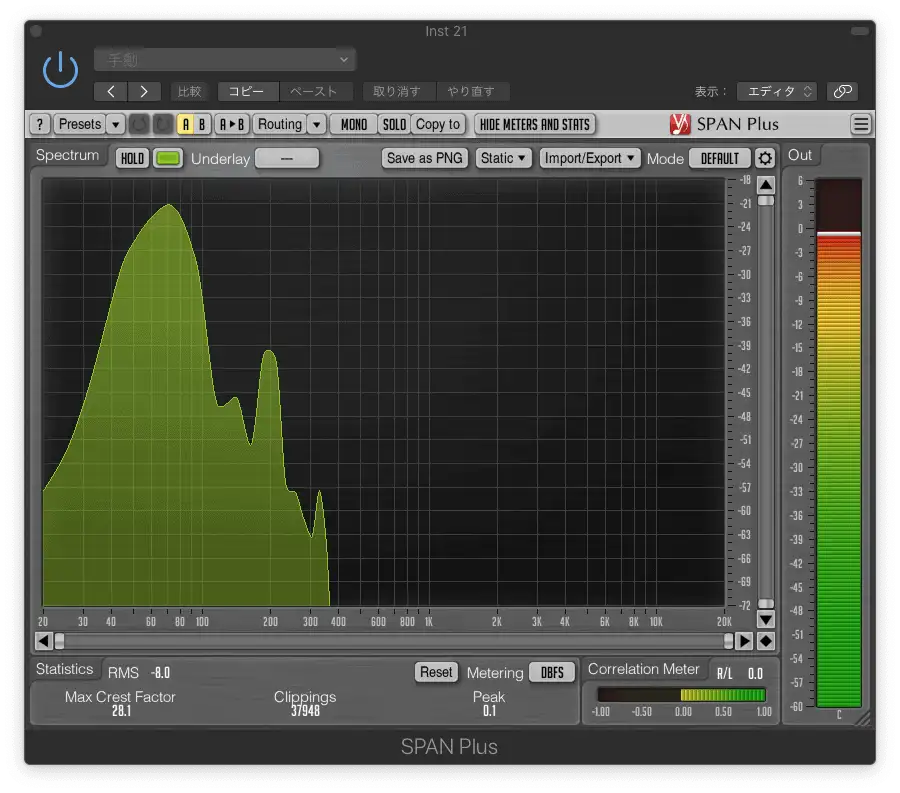The width and height of the screenshot is (900, 793).
Task: Open the Import/Export dropdown
Action: (589, 158)
